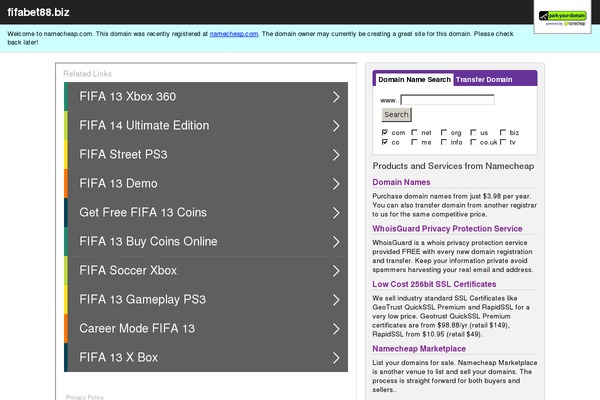Click arrow beside Get Free FIFA 13 Coins

[x=336, y=213]
